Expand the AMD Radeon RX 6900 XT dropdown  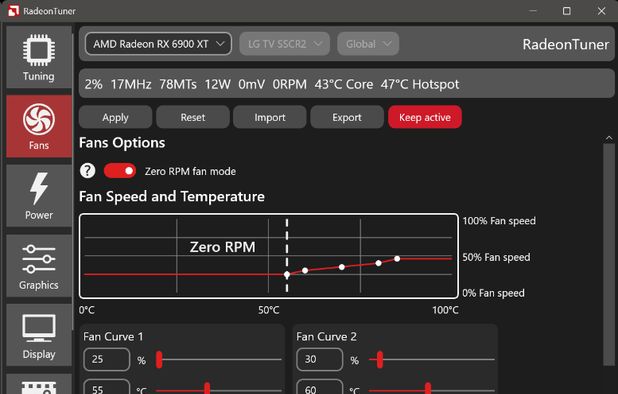pyautogui.click(x=158, y=44)
